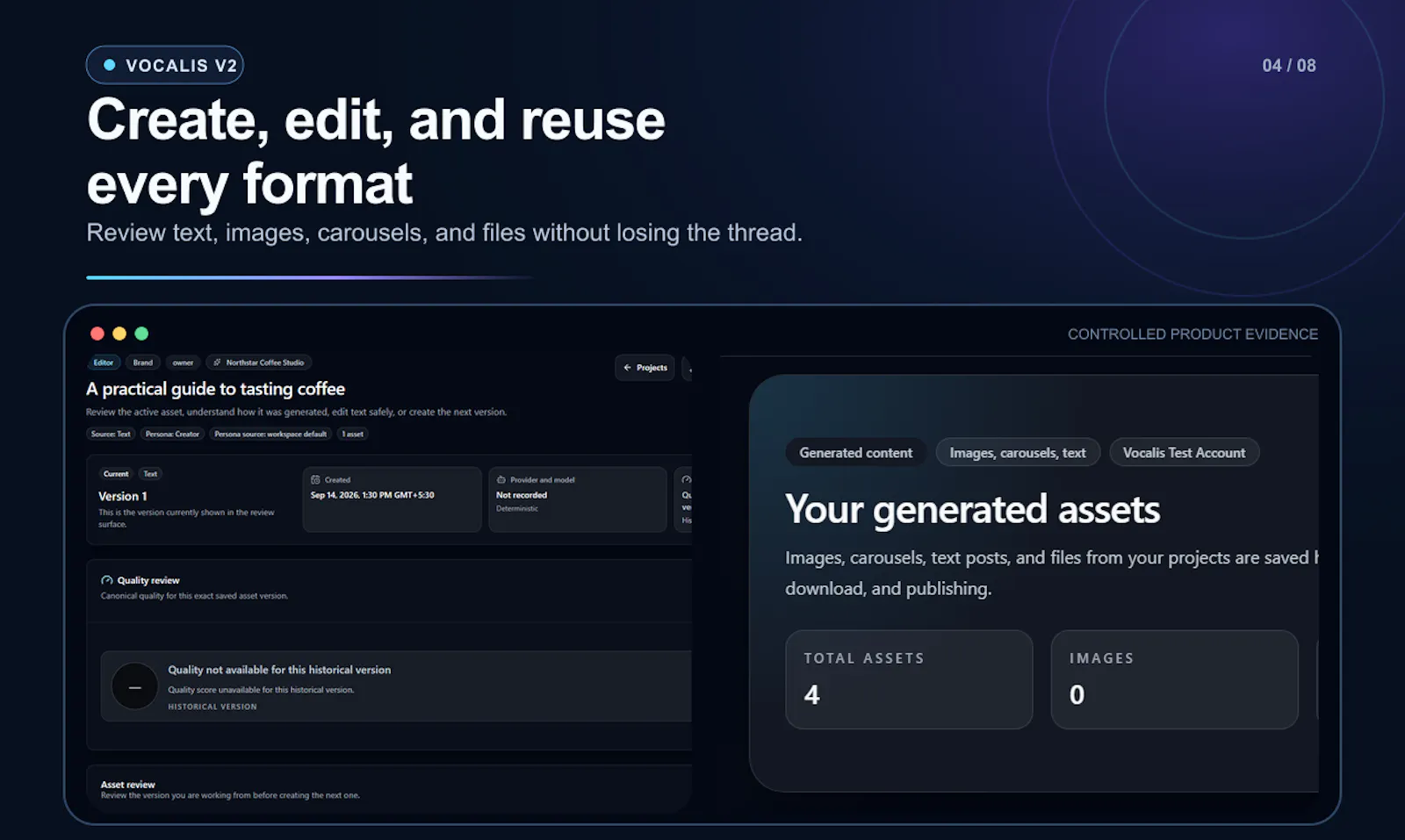Image resolution: width=1405 pixels, height=840 pixels.
Task: Open the Total Assets stat card
Action: [x=909, y=679]
